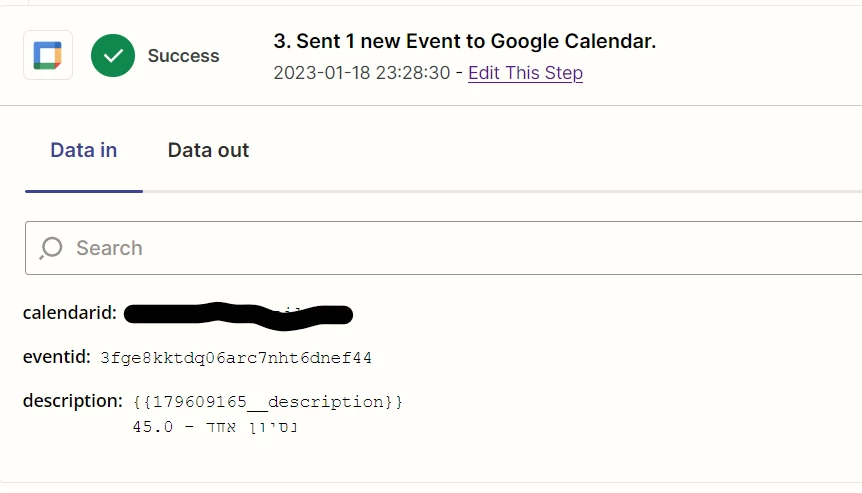Click the Google Calendar app icon
Screen dimensions: 862x493
click(x=48, y=55)
